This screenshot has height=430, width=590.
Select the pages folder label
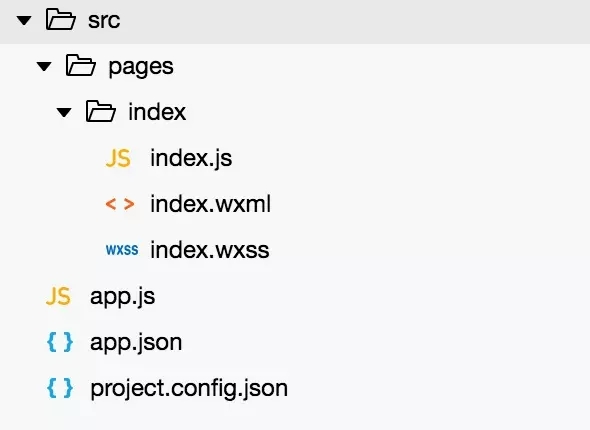tap(141, 67)
